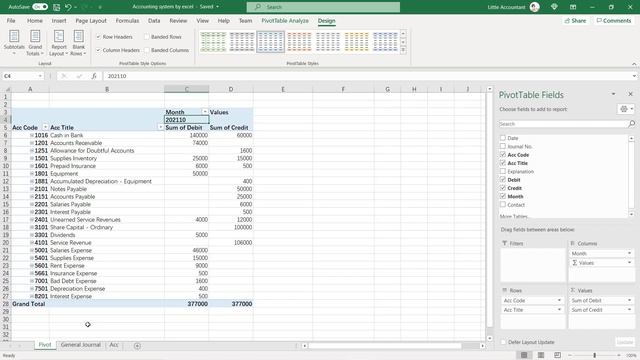Open the PivotTable Analyze tab

(285, 20)
